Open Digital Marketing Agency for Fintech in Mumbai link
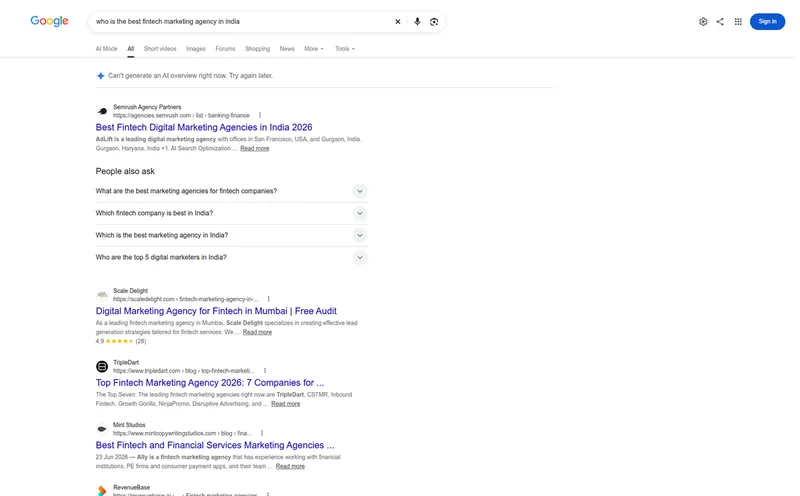Screen dimensions: 800x496 point(216,311)
